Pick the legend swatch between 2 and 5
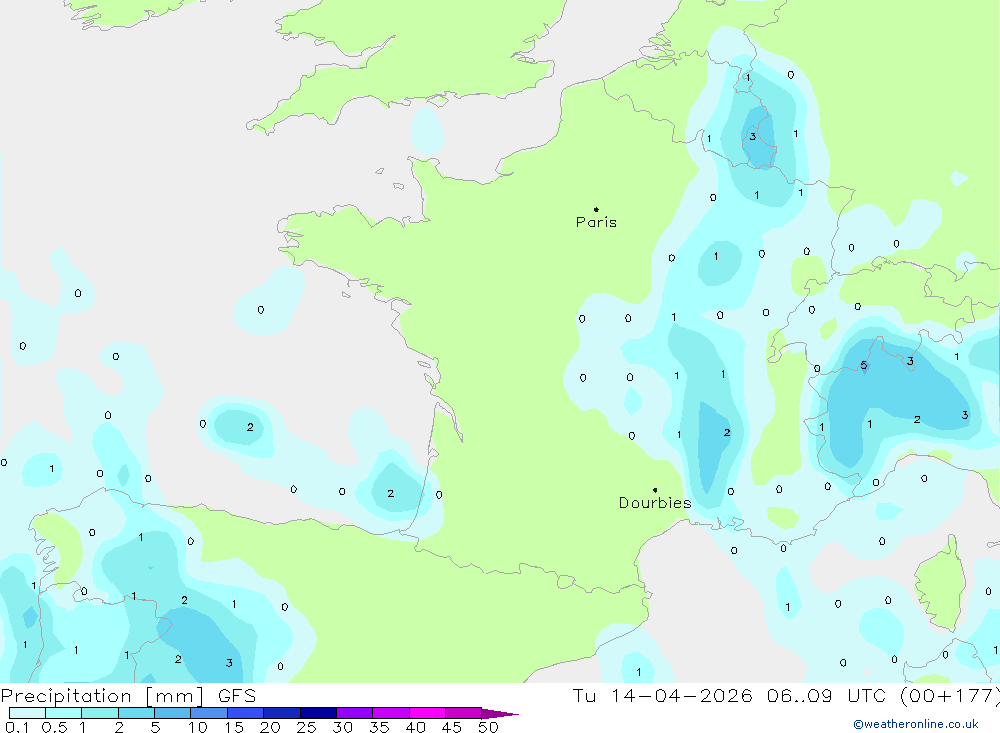The width and height of the screenshot is (1000, 733). (136, 713)
